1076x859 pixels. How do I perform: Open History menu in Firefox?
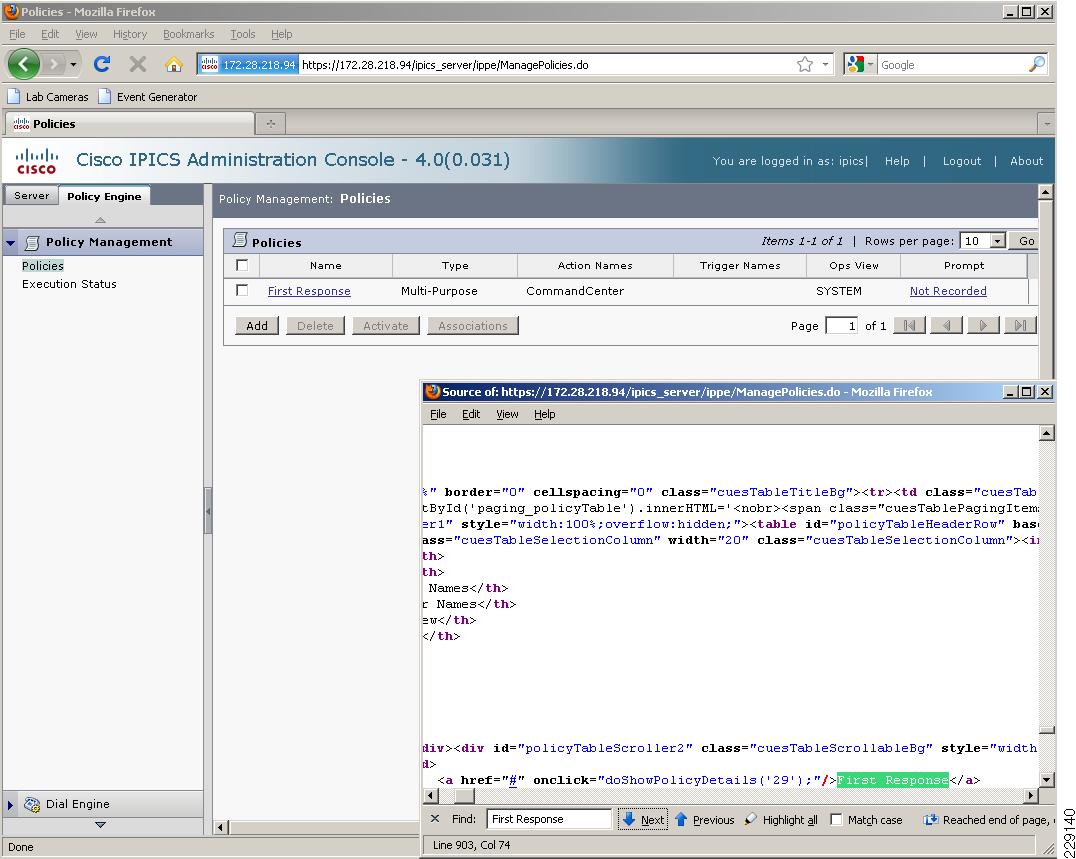[130, 34]
